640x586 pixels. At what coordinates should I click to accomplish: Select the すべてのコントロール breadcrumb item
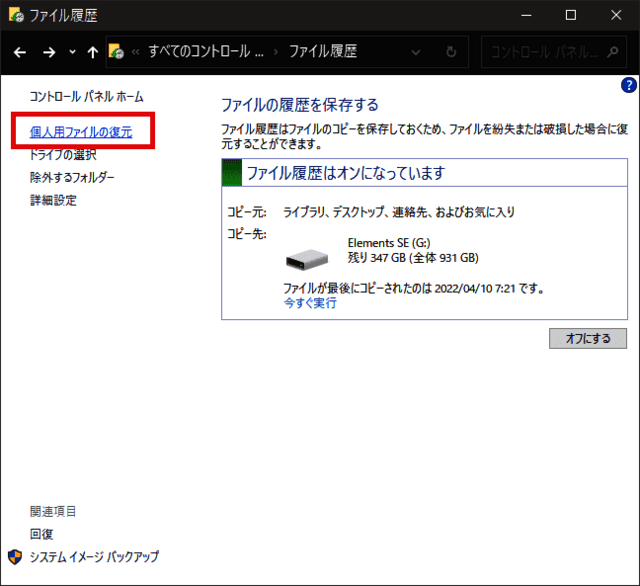tap(205, 52)
